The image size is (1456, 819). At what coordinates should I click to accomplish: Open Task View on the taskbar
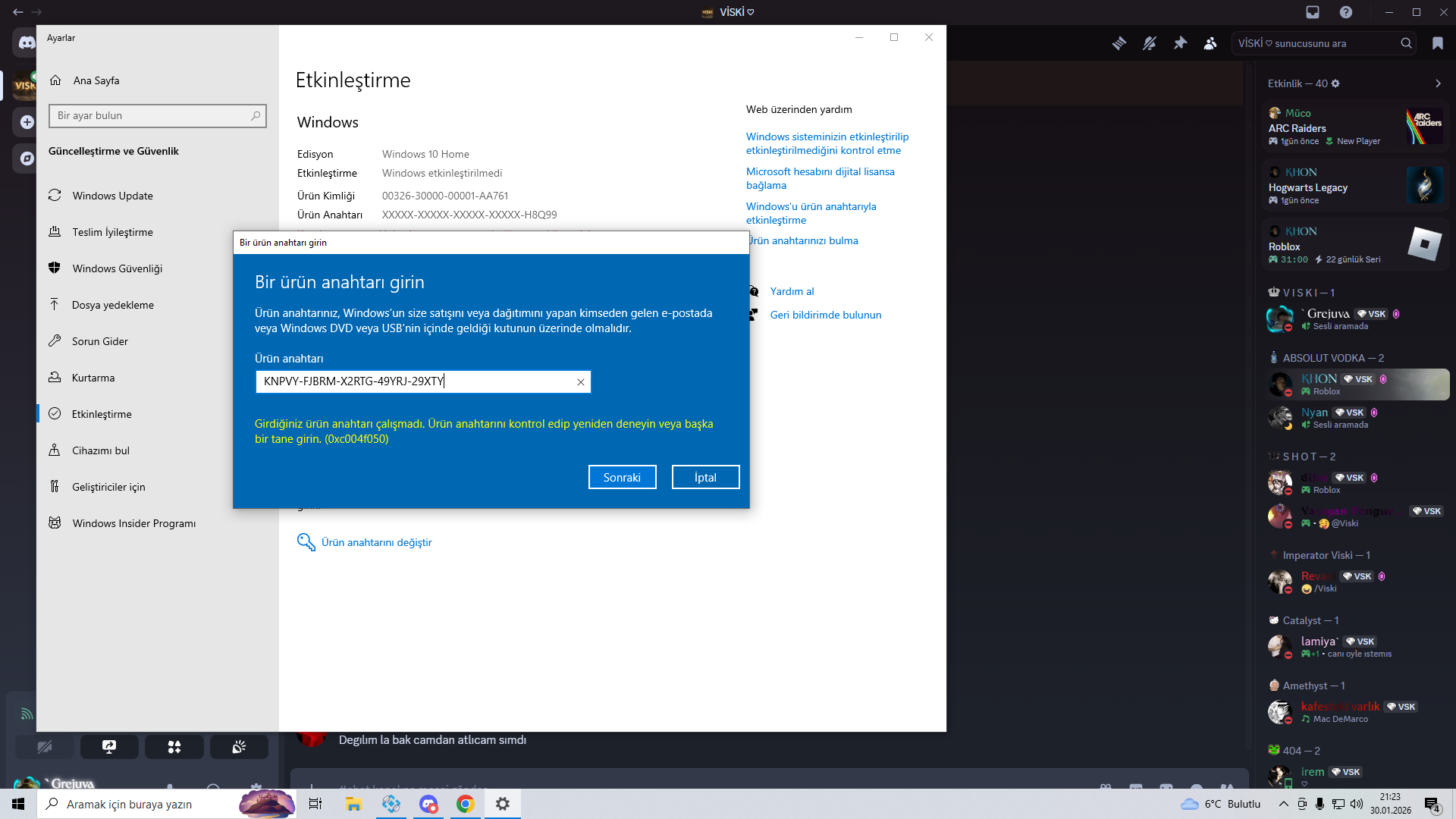pos(315,804)
